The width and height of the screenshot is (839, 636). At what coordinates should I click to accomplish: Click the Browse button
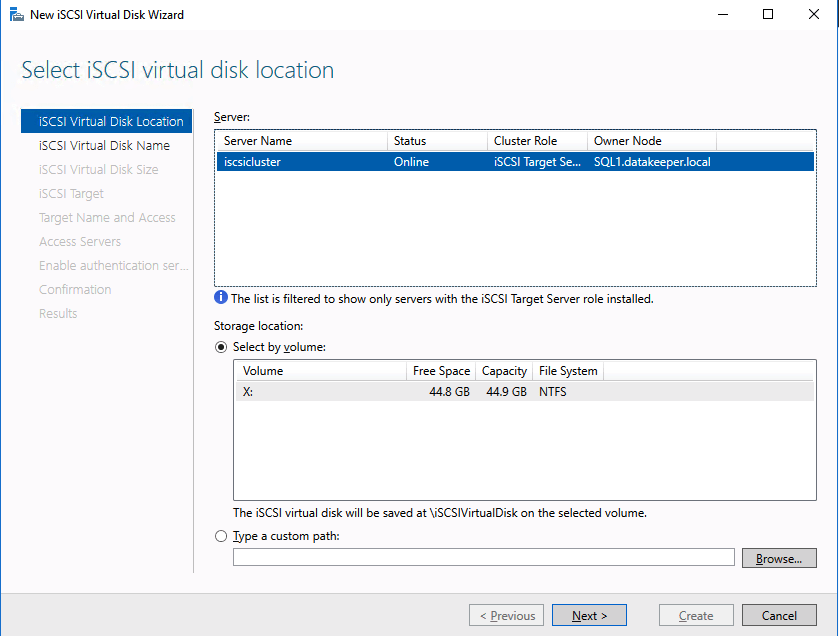pyautogui.click(x=779, y=558)
